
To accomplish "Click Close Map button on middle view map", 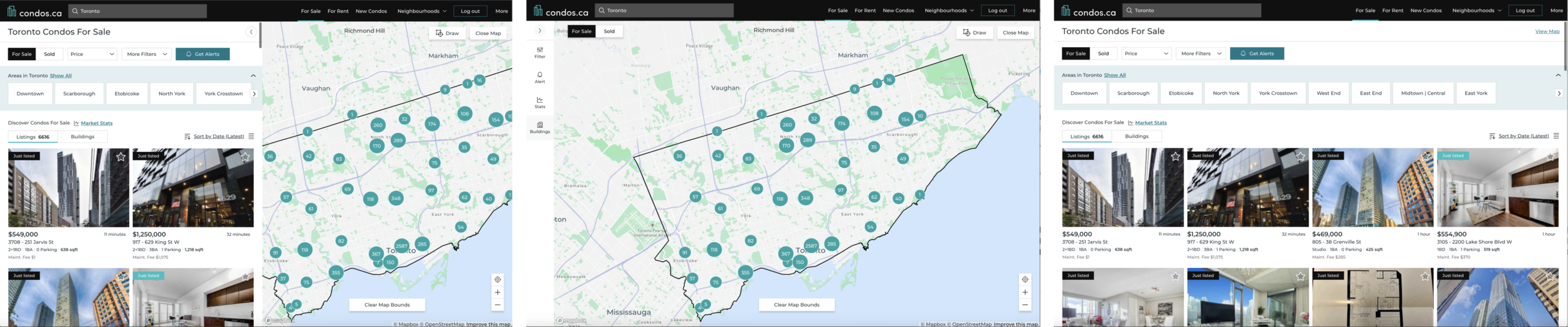I will 1015,33.
